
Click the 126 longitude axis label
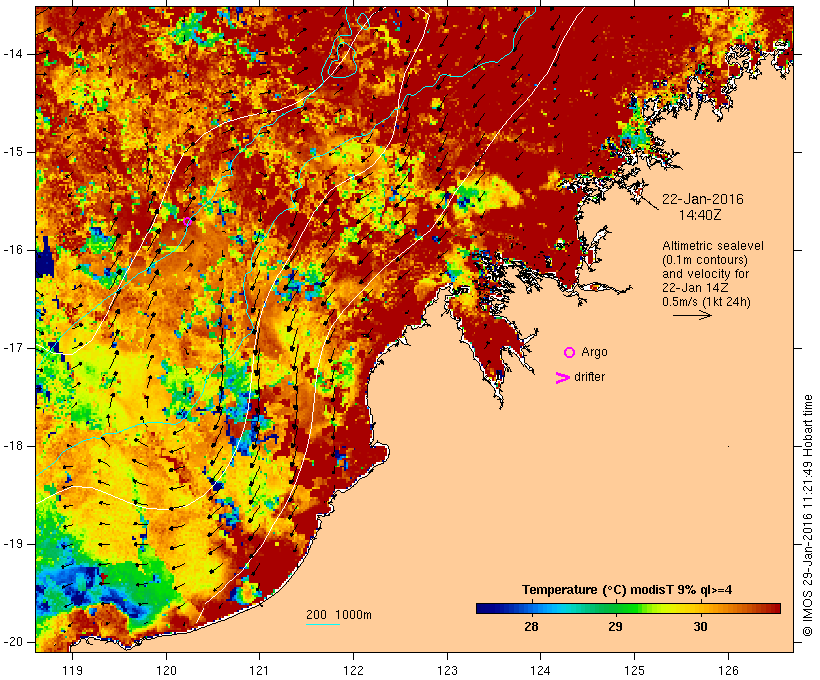pos(728,670)
